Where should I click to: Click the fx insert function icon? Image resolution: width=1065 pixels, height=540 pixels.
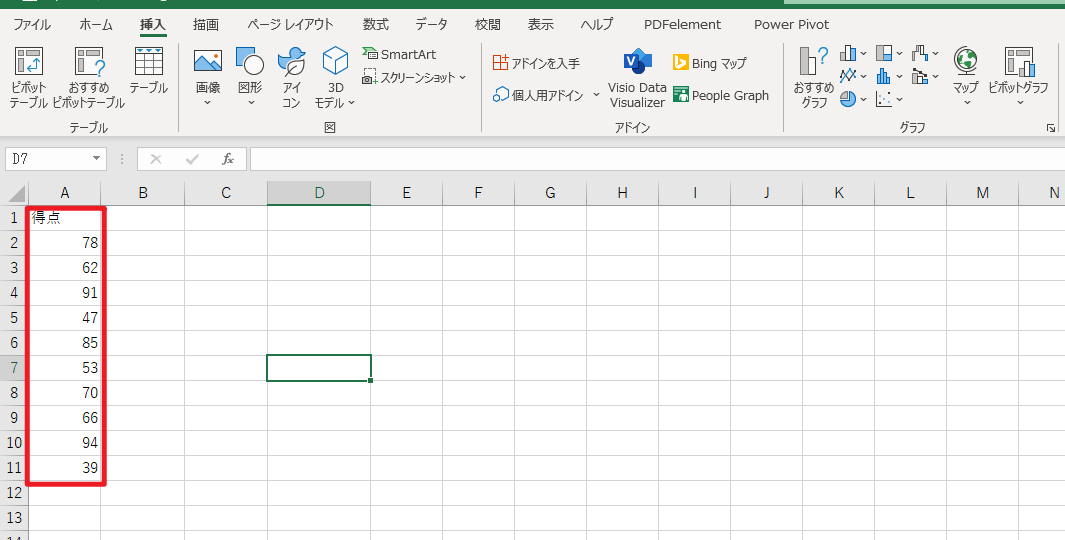tap(228, 159)
